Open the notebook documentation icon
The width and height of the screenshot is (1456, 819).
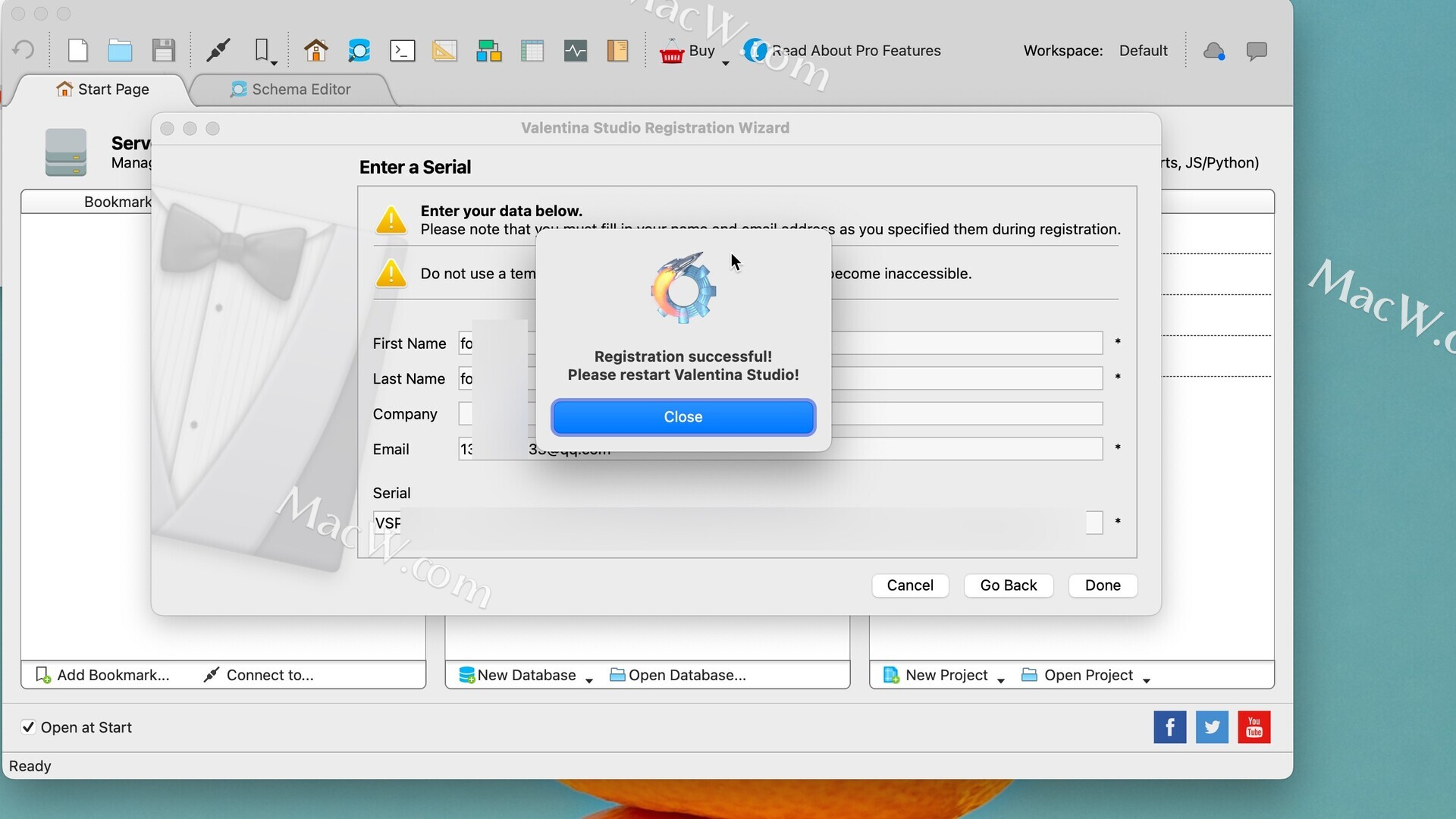coord(617,51)
